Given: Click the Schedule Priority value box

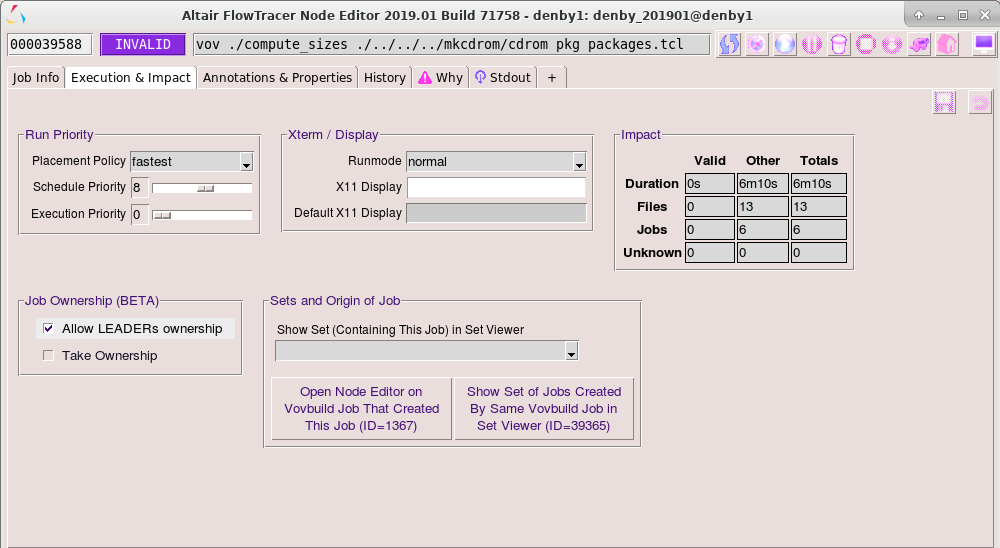Looking at the screenshot, I should pos(140,188).
